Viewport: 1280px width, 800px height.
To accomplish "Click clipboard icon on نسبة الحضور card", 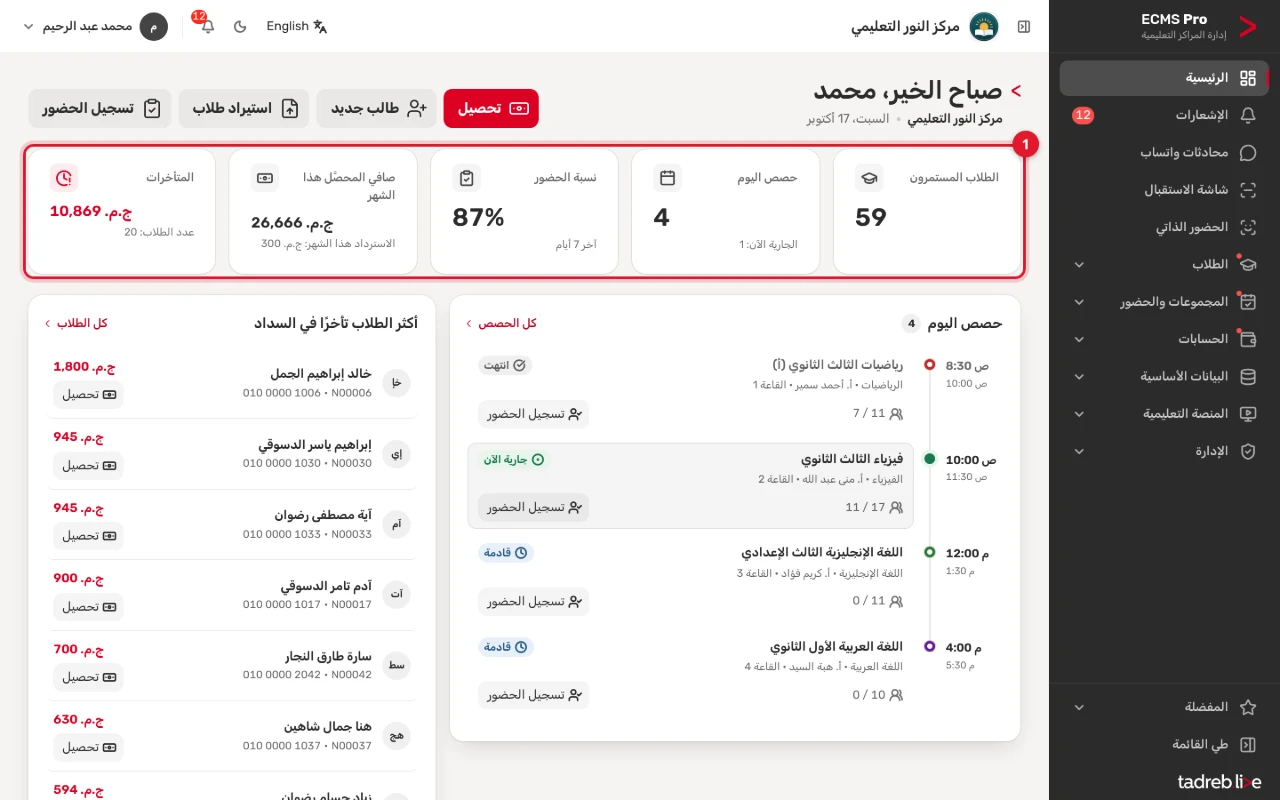I will pos(467,178).
